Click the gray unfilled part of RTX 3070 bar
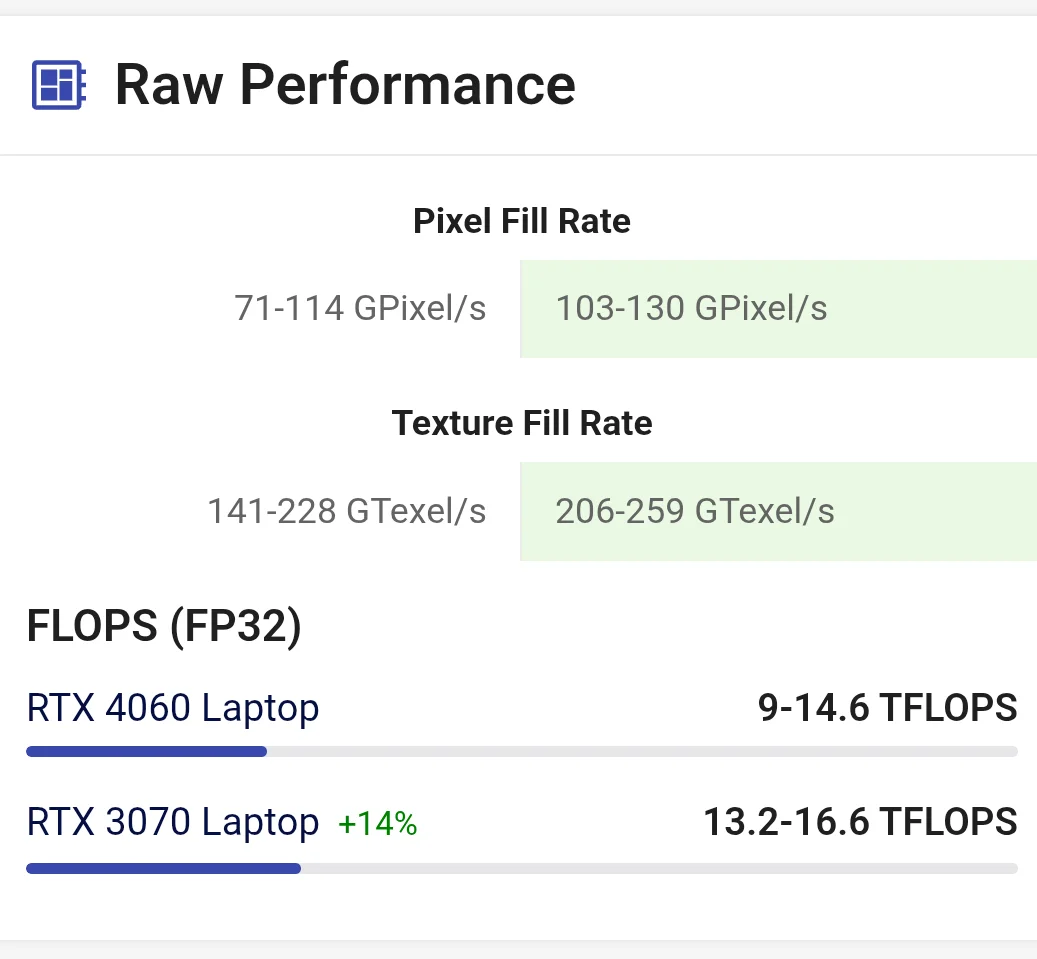 point(660,869)
